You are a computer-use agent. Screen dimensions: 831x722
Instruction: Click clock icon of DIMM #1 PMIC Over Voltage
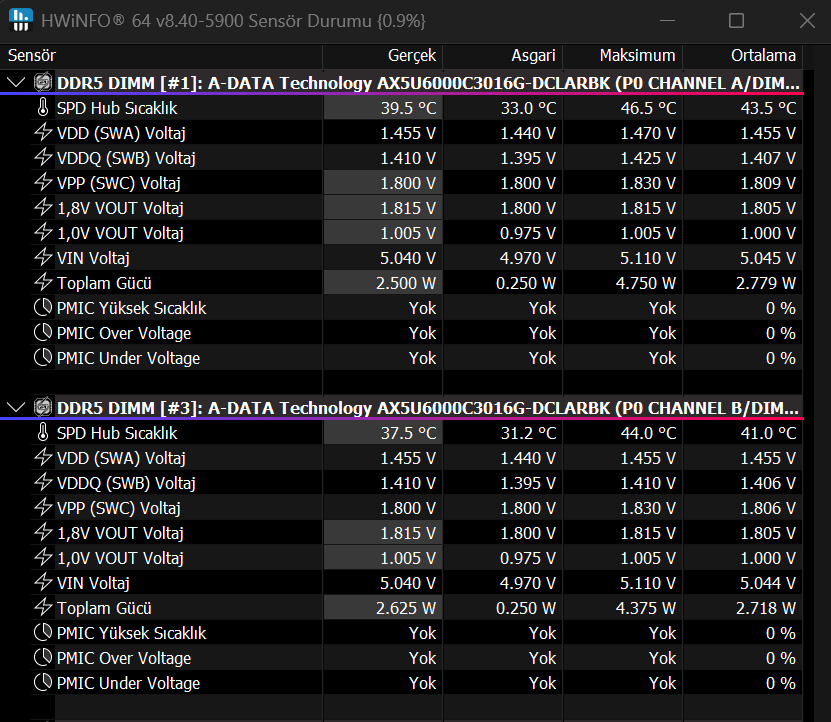tap(43, 332)
